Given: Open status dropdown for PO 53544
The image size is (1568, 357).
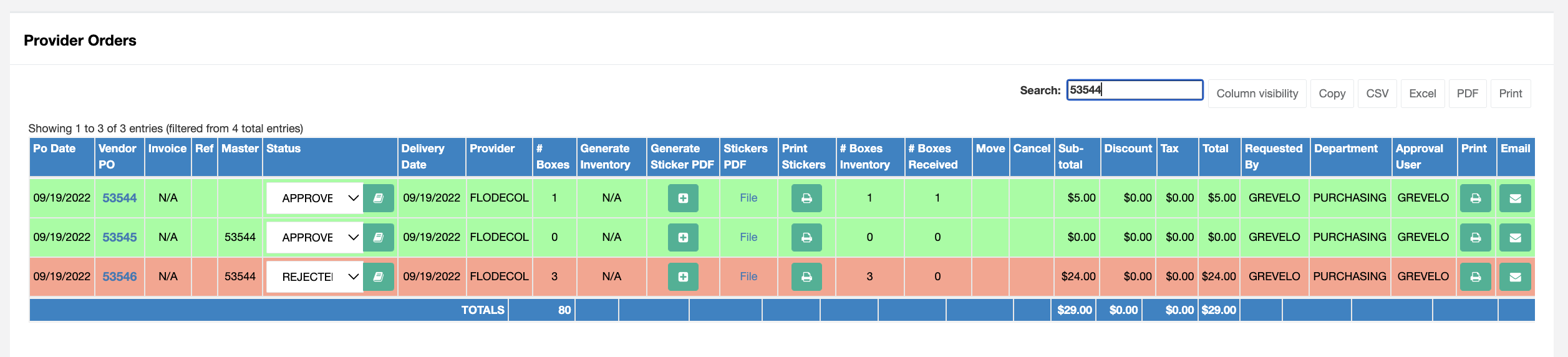Looking at the screenshot, I should (315, 198).
